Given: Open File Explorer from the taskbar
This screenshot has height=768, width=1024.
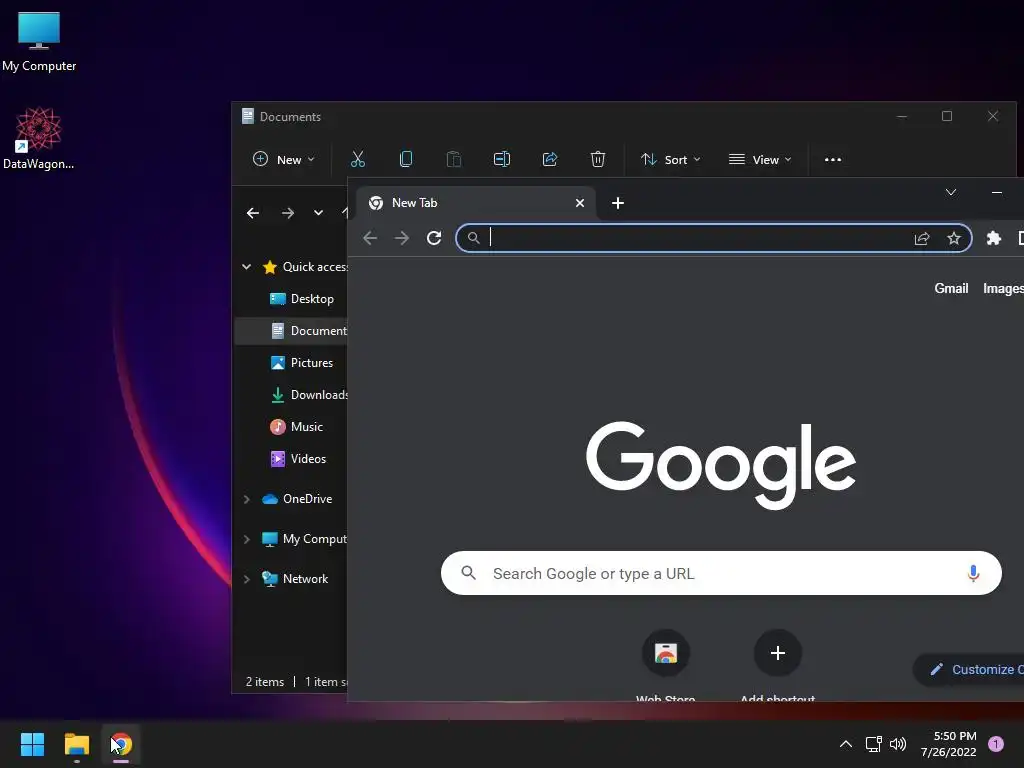Looking at the screenshot, I should coord(76,744).
